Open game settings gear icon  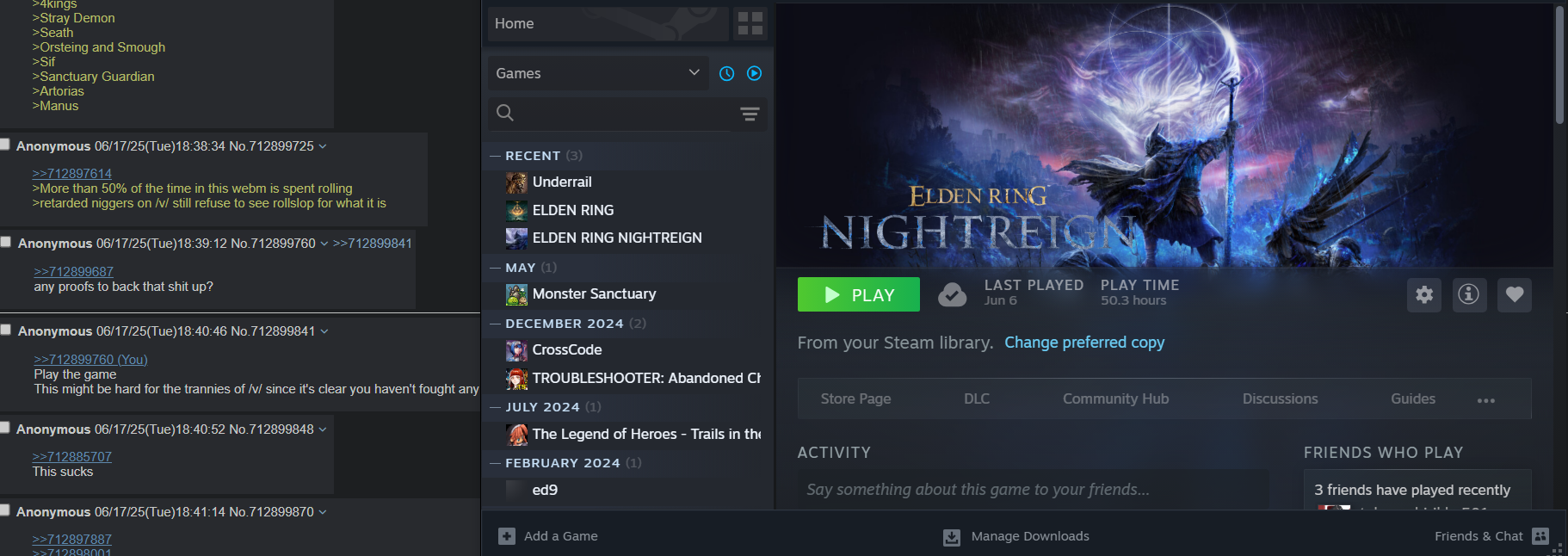tap(1424, 295)
